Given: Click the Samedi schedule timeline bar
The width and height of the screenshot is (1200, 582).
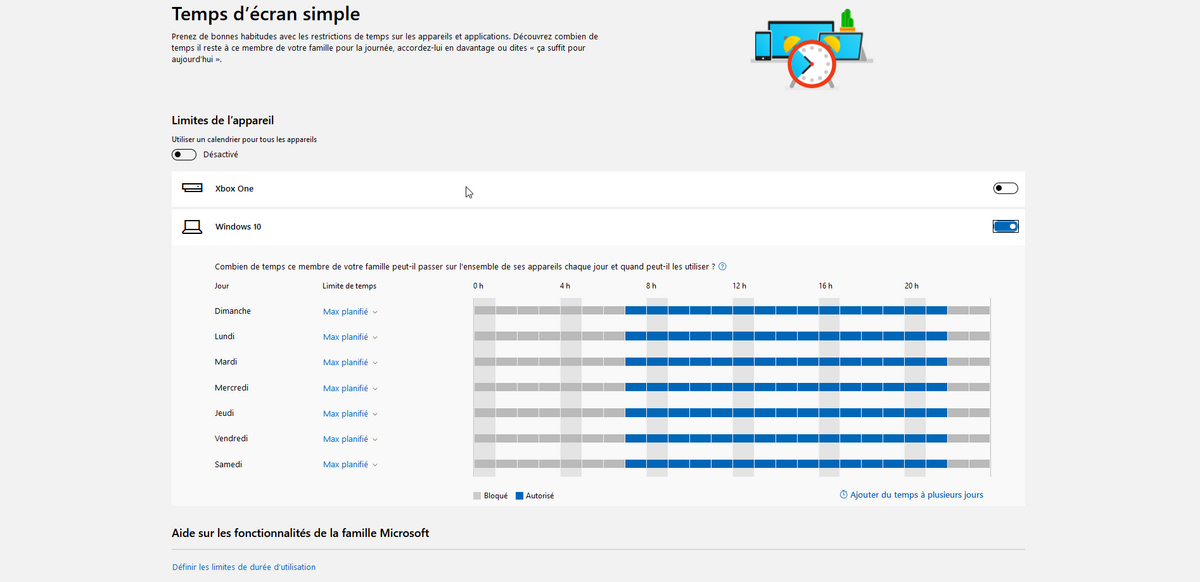Looking at the screenshot, I should pyautogui.click(x=732, y=464).
